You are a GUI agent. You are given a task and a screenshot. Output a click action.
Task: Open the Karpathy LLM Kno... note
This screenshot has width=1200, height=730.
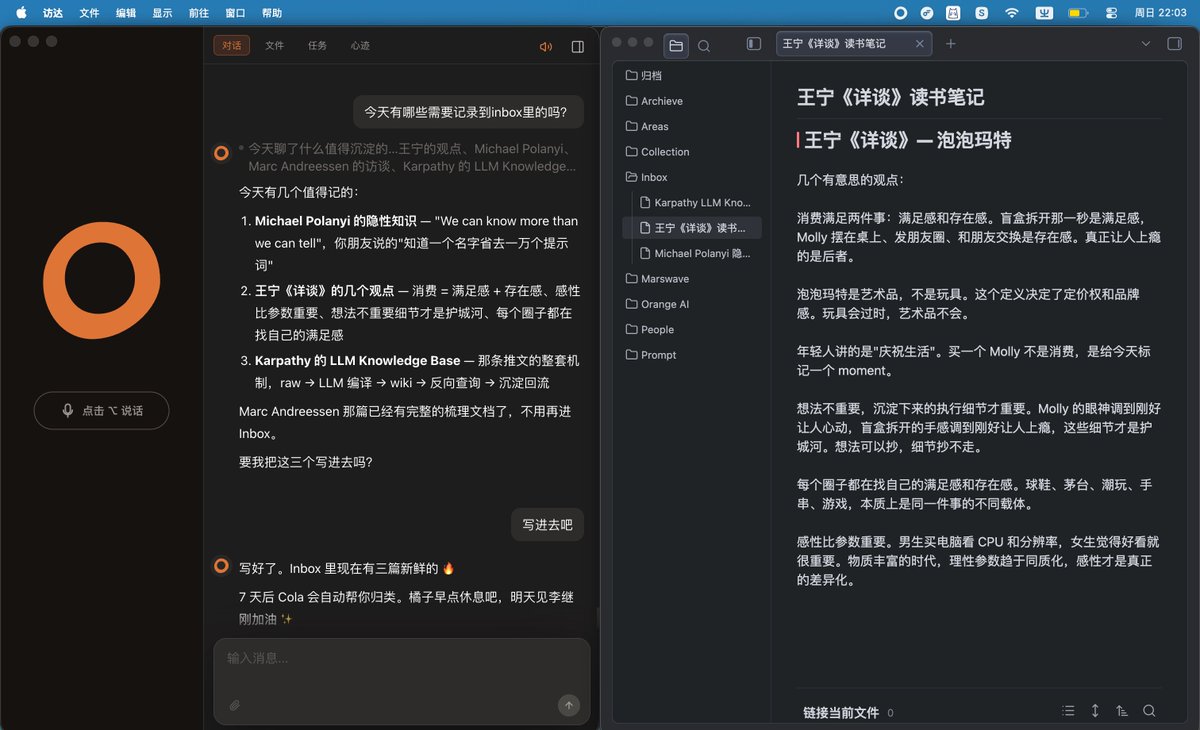[x=697, y=203]
